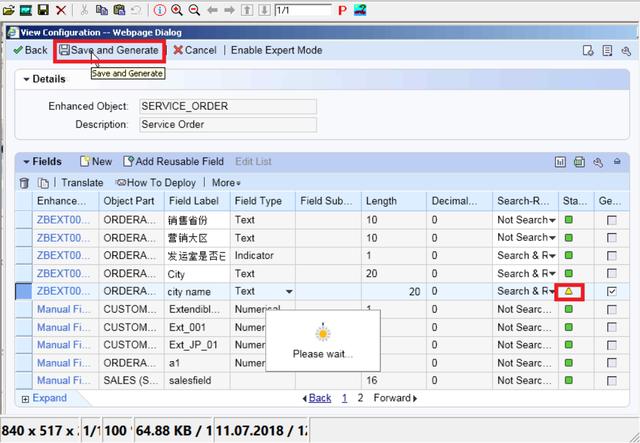
Task: Click the wrench icon at the dialog's top right
Action: 626,51
